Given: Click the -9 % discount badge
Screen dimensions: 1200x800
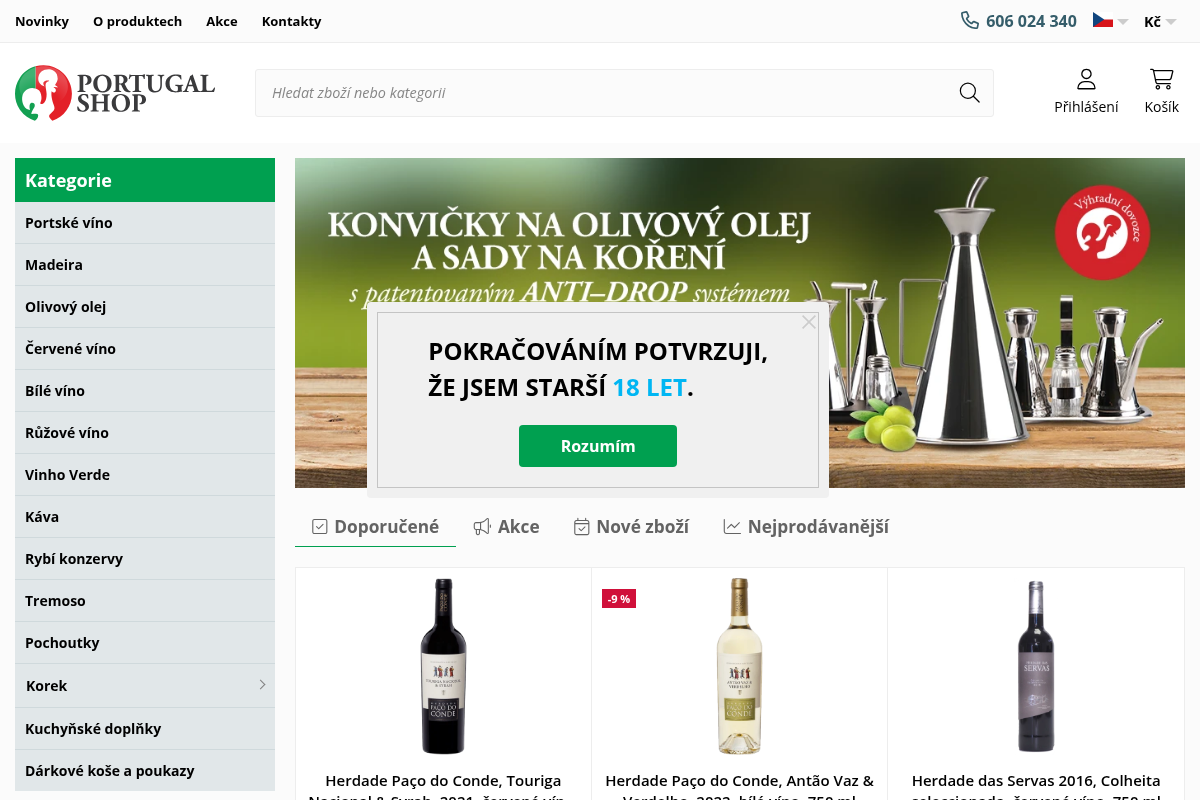Looking at the screenshot, I should [619, 599].
